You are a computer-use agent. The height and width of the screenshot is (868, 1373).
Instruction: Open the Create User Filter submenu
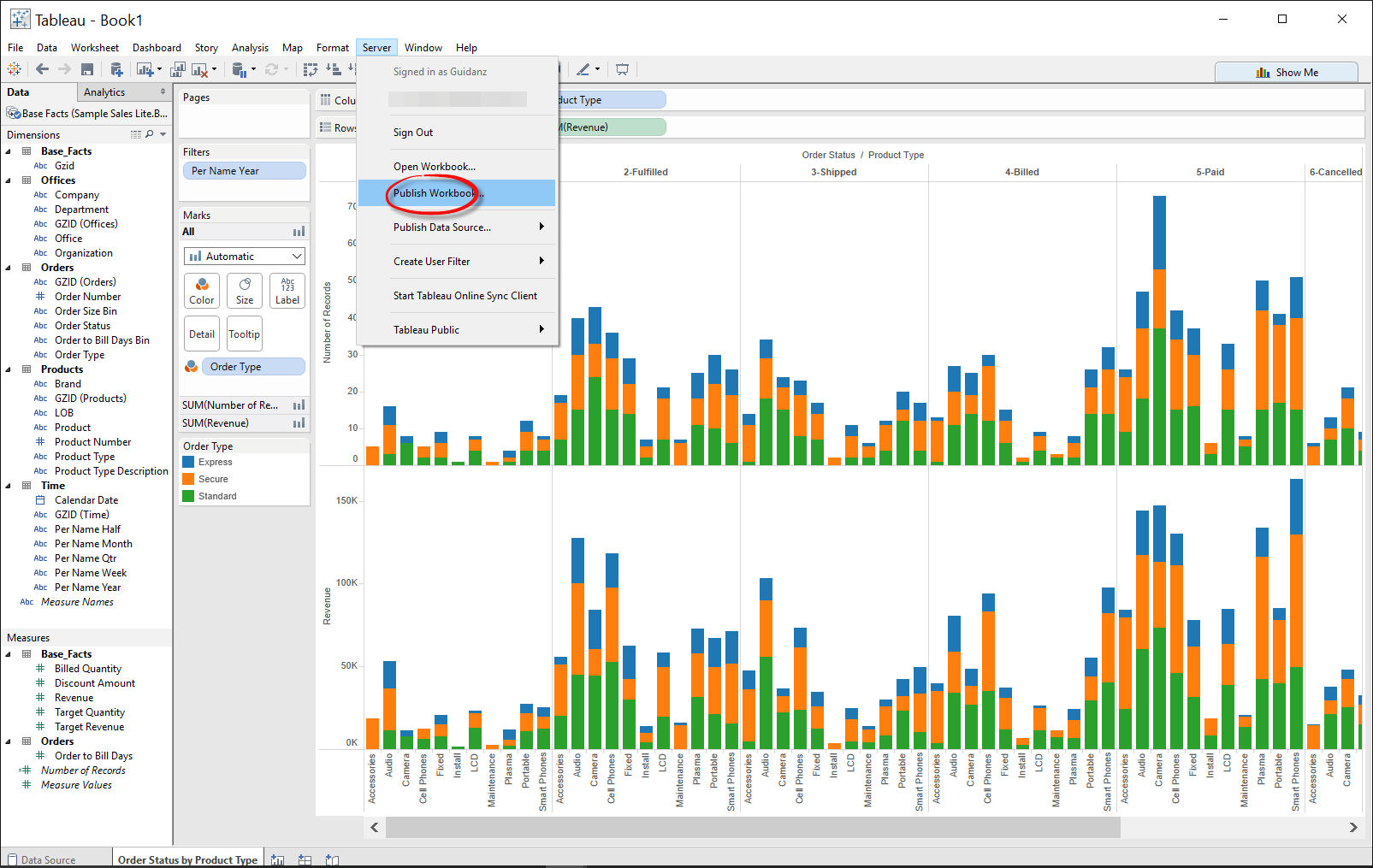coord(457,262)
